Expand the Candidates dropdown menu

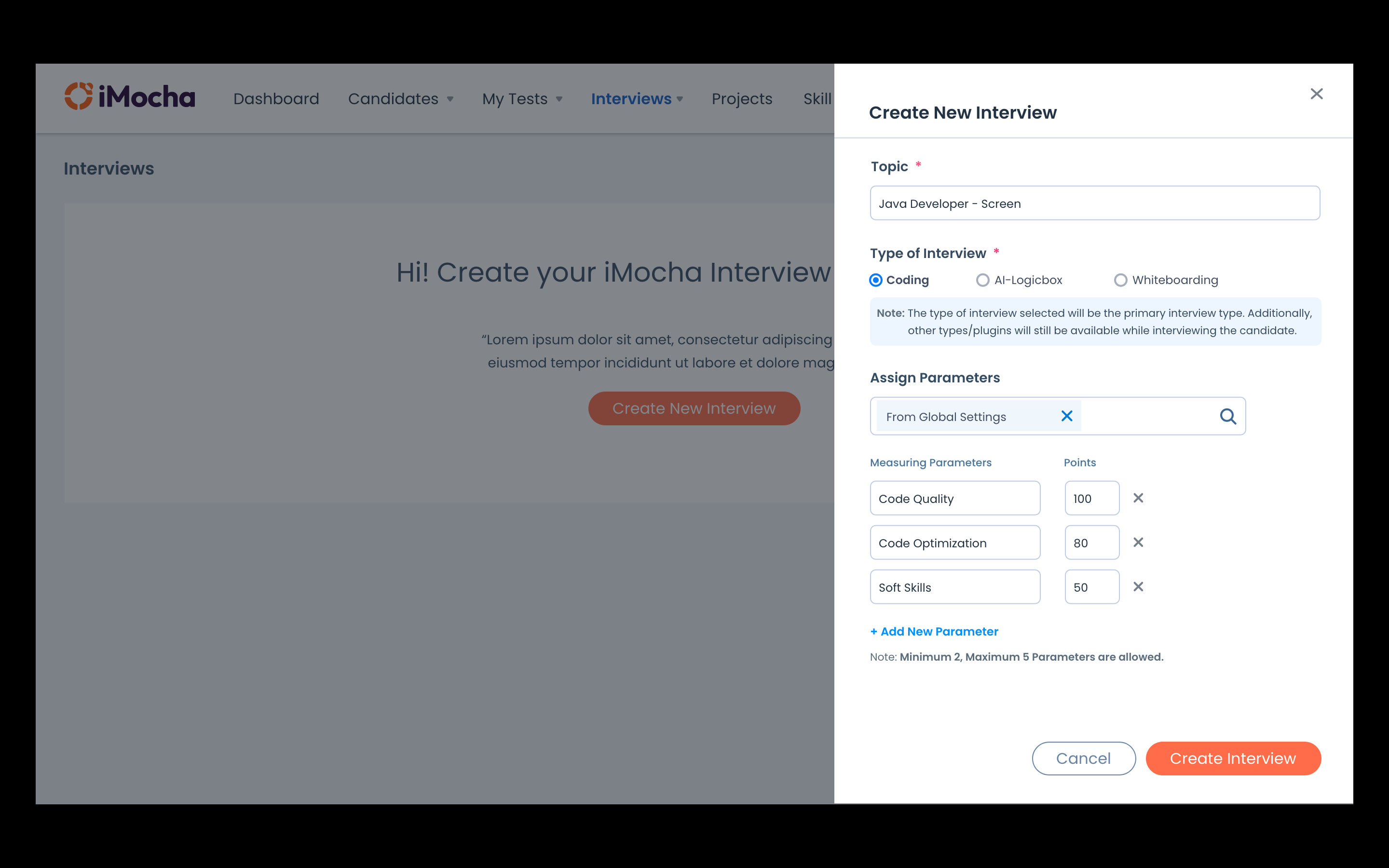pyautogui.click(x=401, y=99)
